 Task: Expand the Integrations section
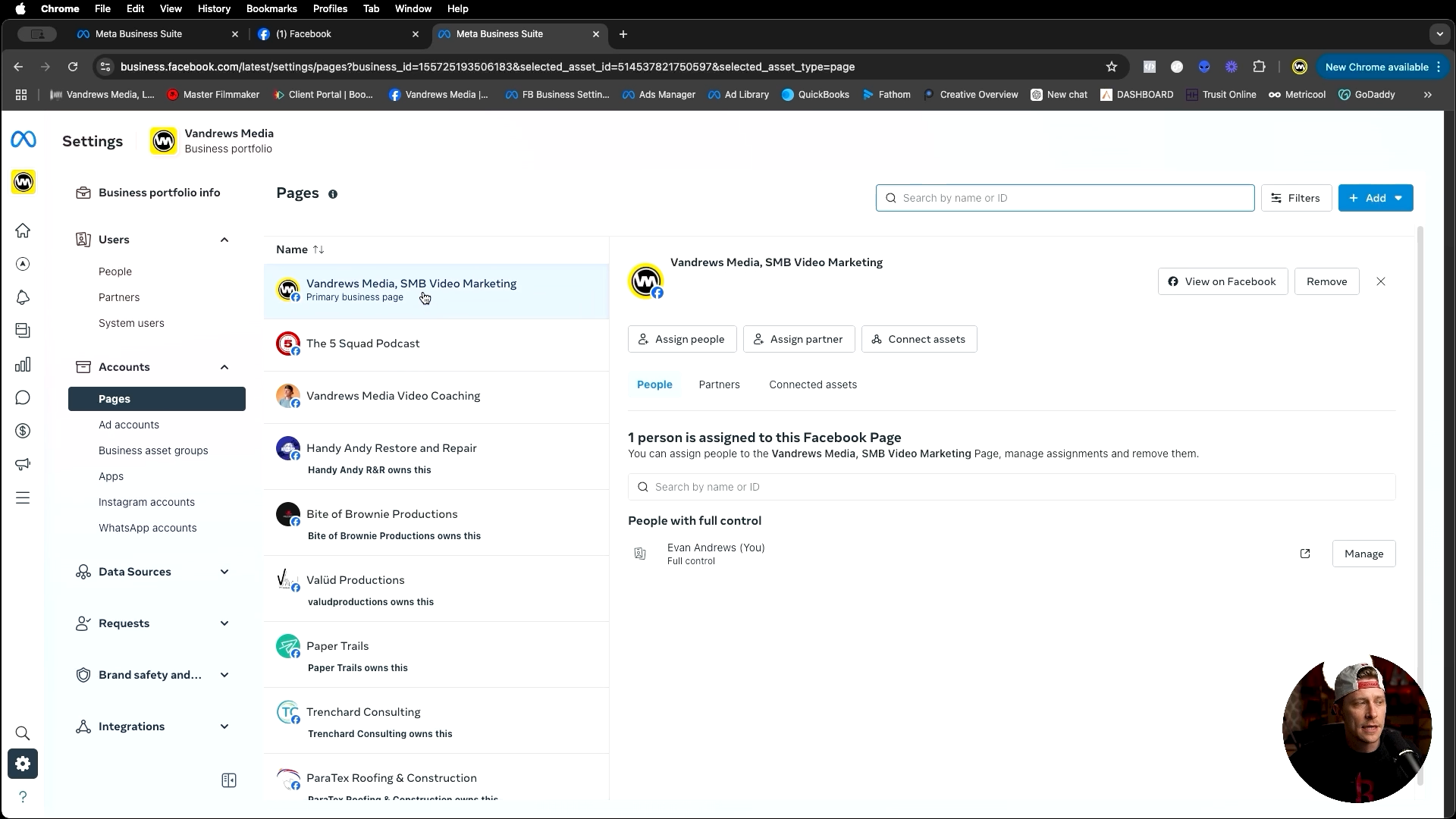click(224, 726)
